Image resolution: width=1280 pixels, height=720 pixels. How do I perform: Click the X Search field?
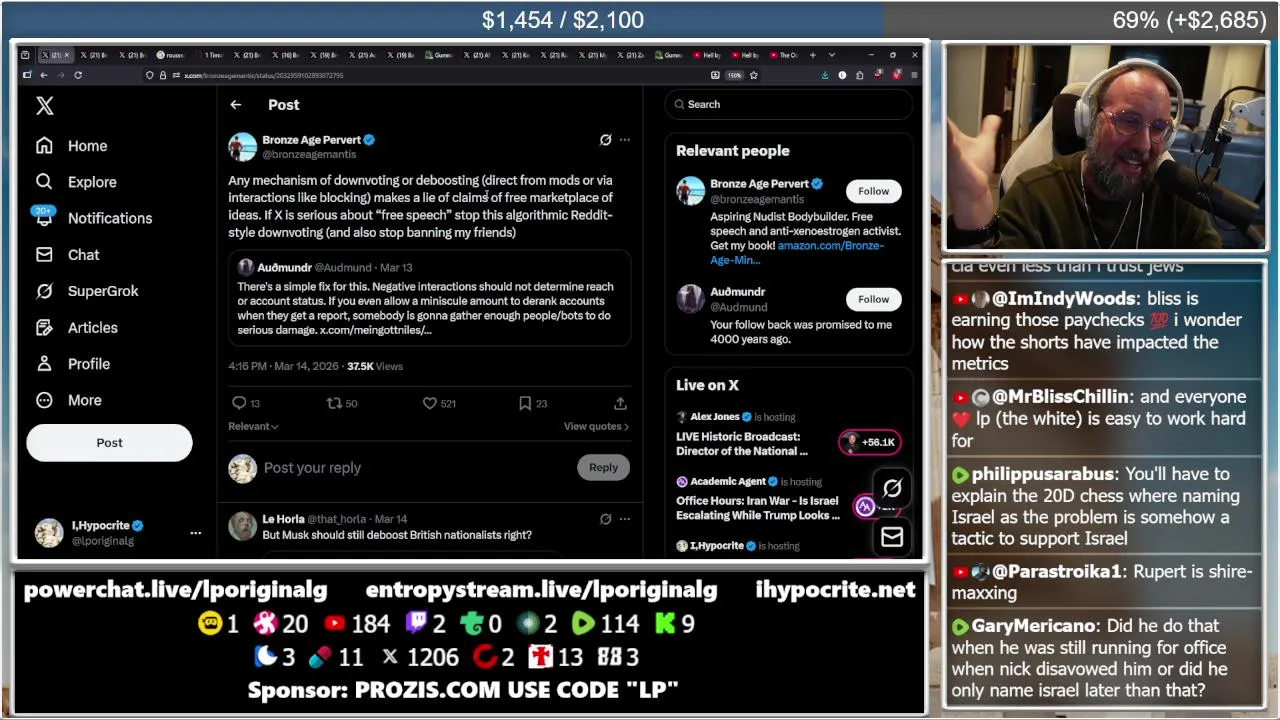pyautogui.click(x=788, y=104)
